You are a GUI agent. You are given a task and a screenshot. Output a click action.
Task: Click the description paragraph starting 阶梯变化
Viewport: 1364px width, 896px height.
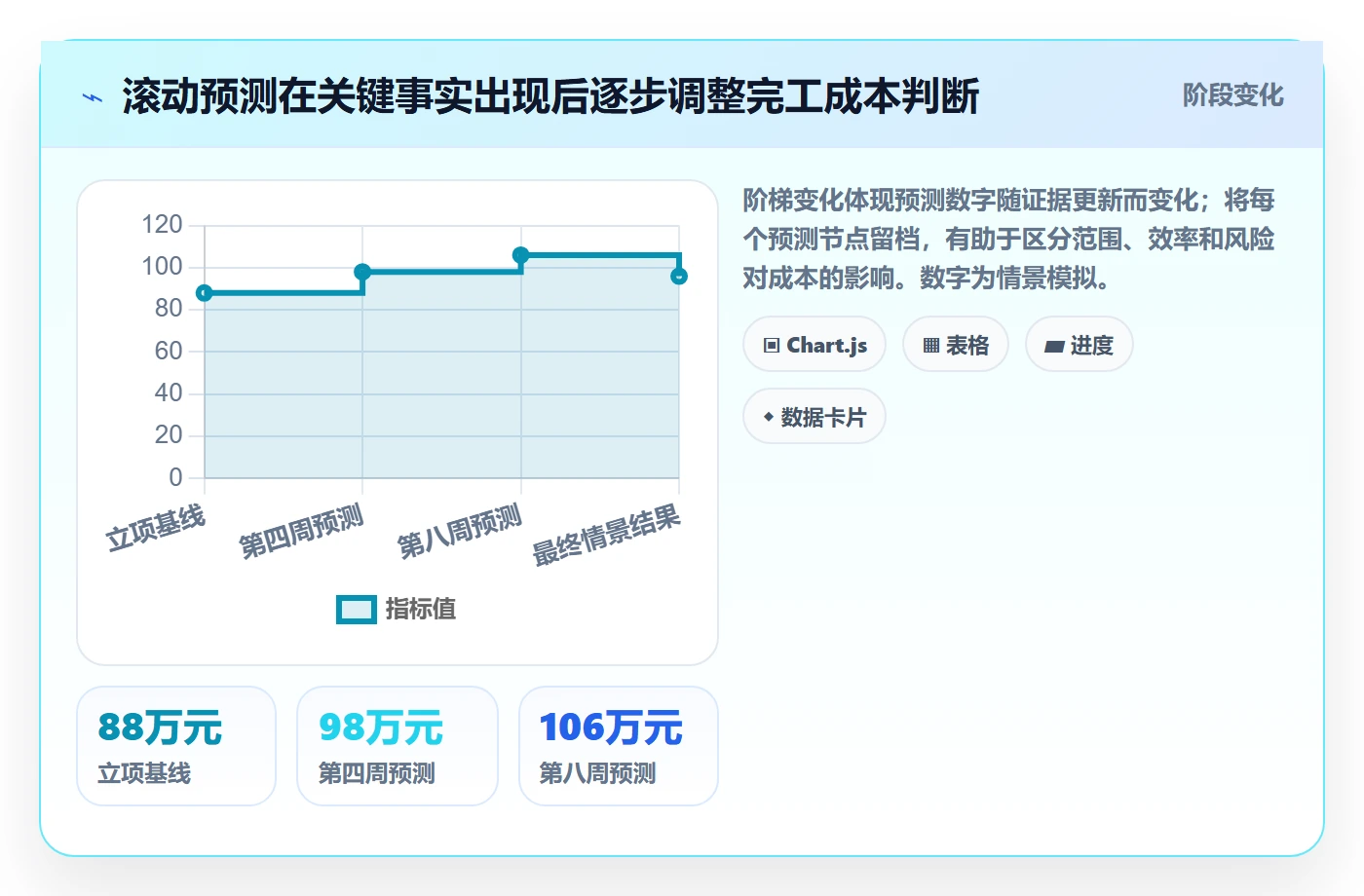pyautogui.click(x=1008, y=240)
